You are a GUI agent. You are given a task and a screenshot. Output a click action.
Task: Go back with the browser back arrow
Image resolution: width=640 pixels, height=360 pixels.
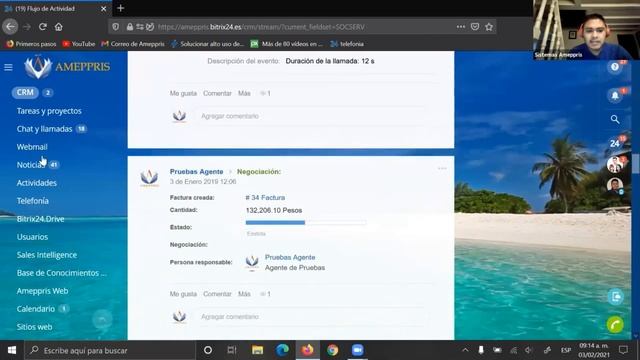(x=10, y=27)
